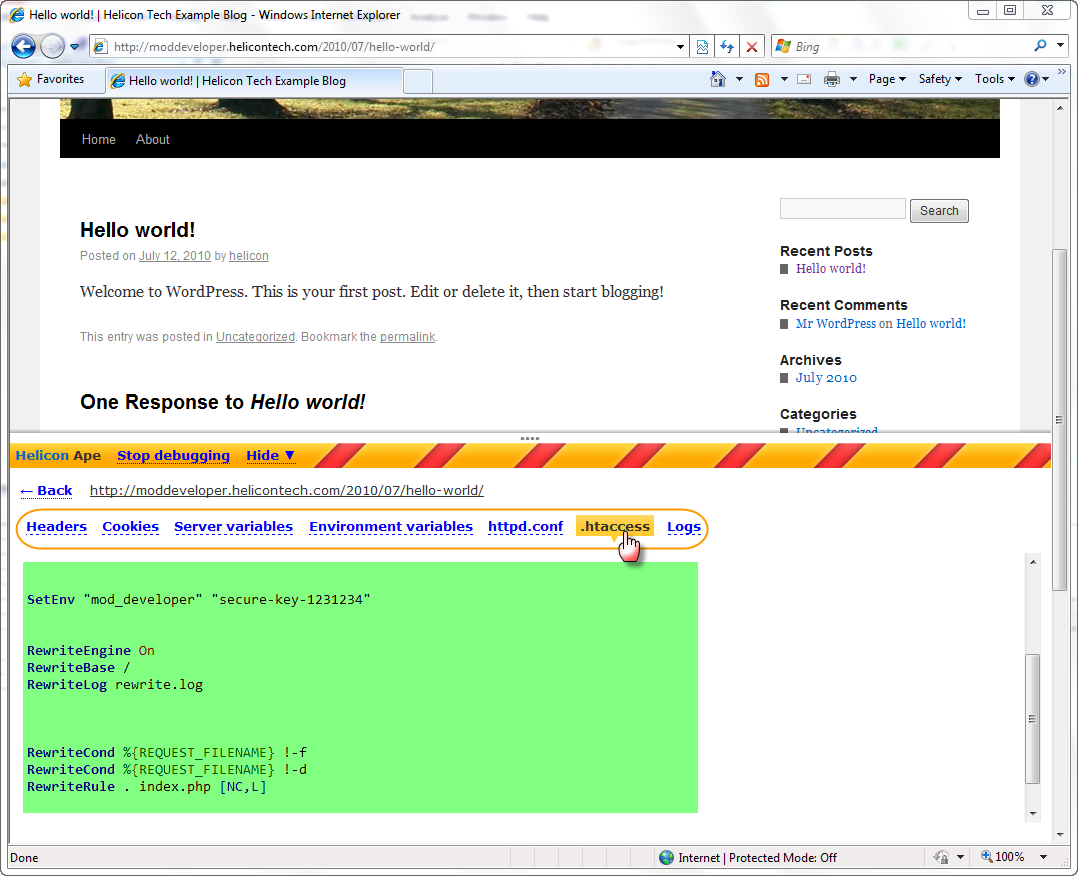
Task: Switch to the Cookies tab in Helicon Ape
Action: (130, 527)
